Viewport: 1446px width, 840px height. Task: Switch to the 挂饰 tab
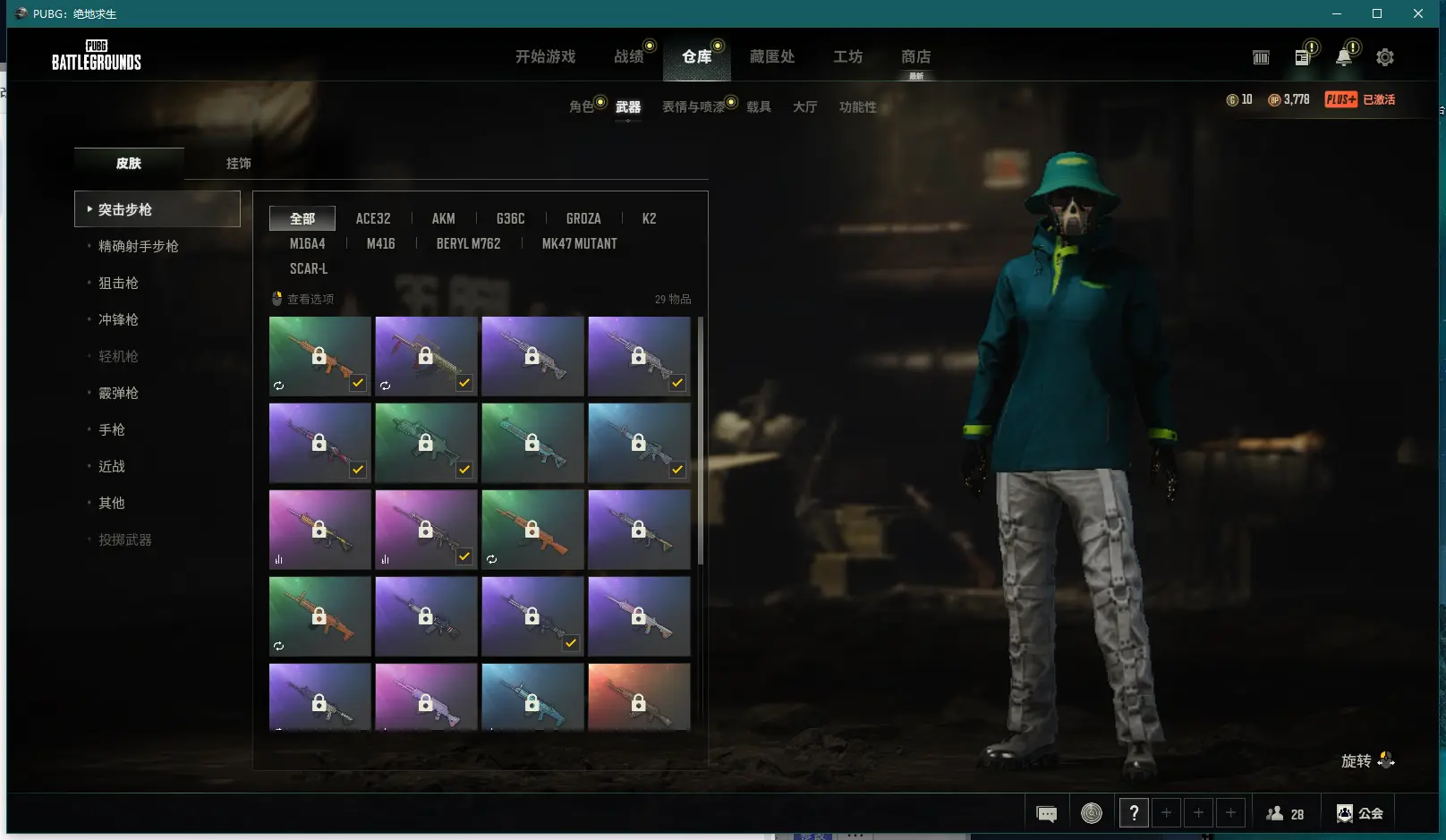click(238, 163)
